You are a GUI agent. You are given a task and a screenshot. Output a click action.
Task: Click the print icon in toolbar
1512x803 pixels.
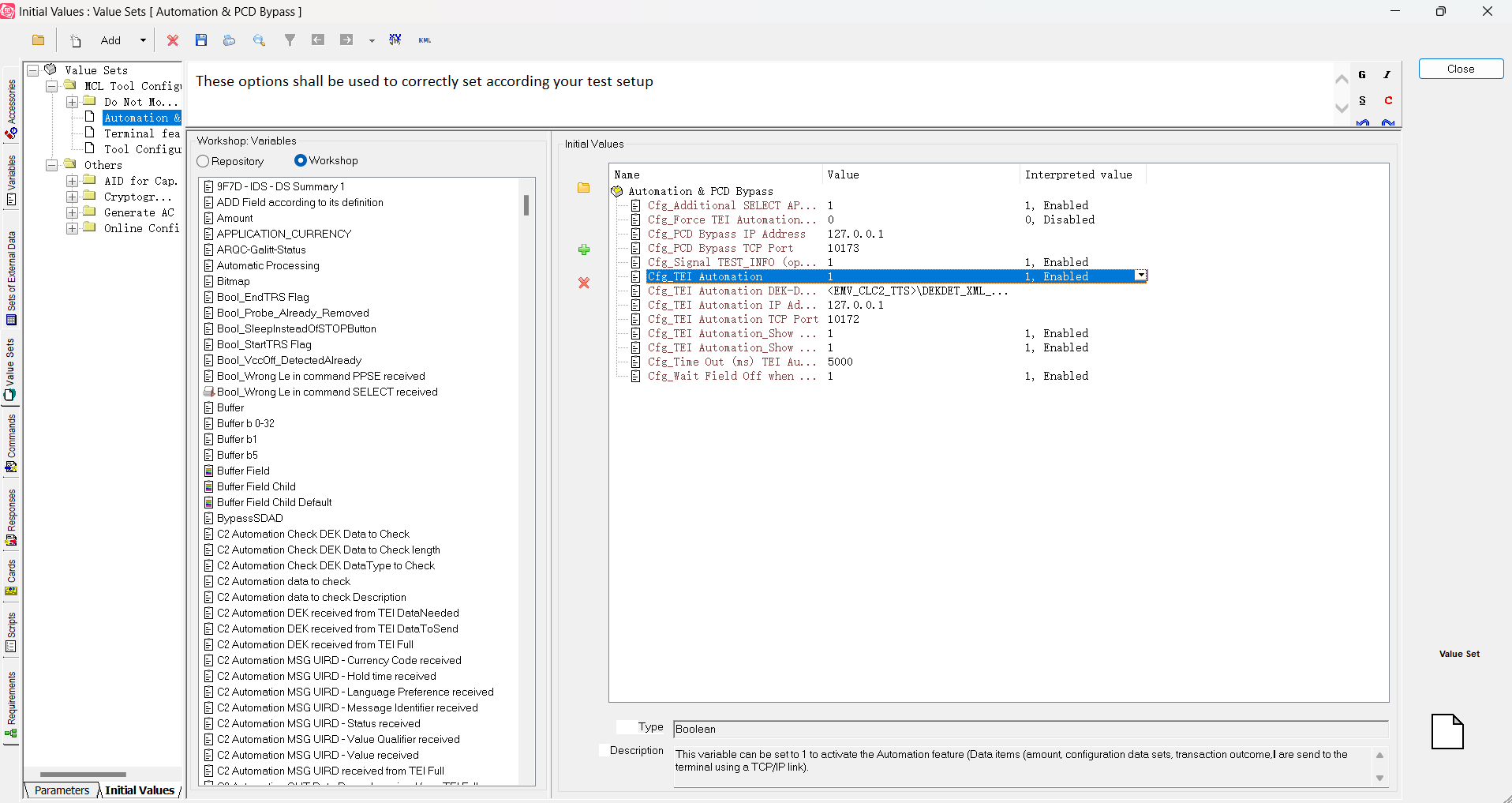230,40
